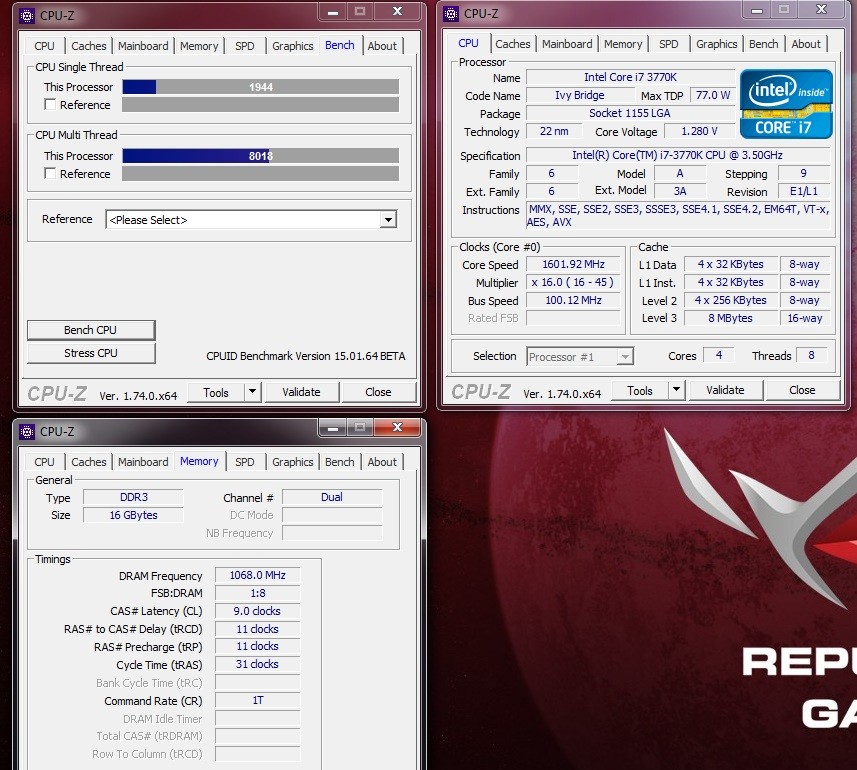Start the benchmark with Bench CPU

[91, 330]
